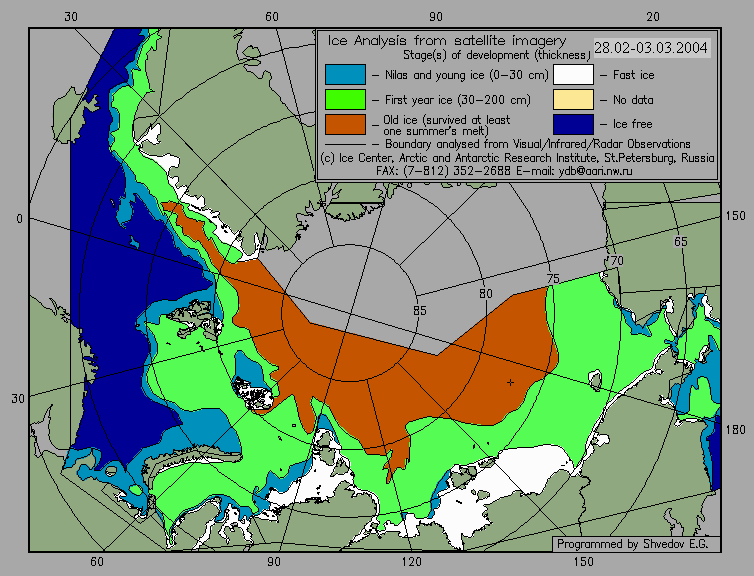This screenshot has width=754, height=576.
Task: Click the Fast ice white legend swatch
Action: 573,75
